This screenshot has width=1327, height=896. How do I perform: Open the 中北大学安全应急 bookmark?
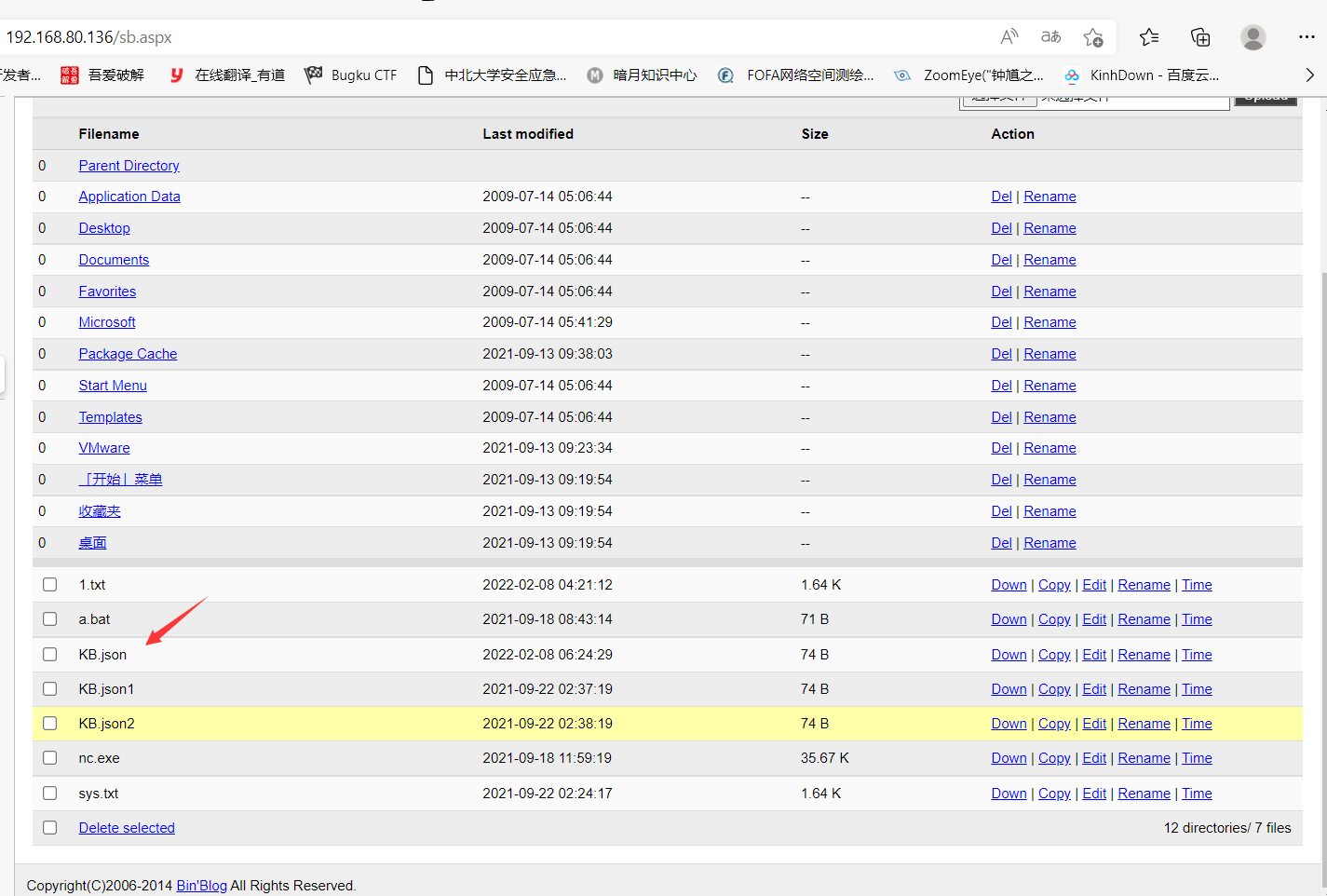pos(492,75)
